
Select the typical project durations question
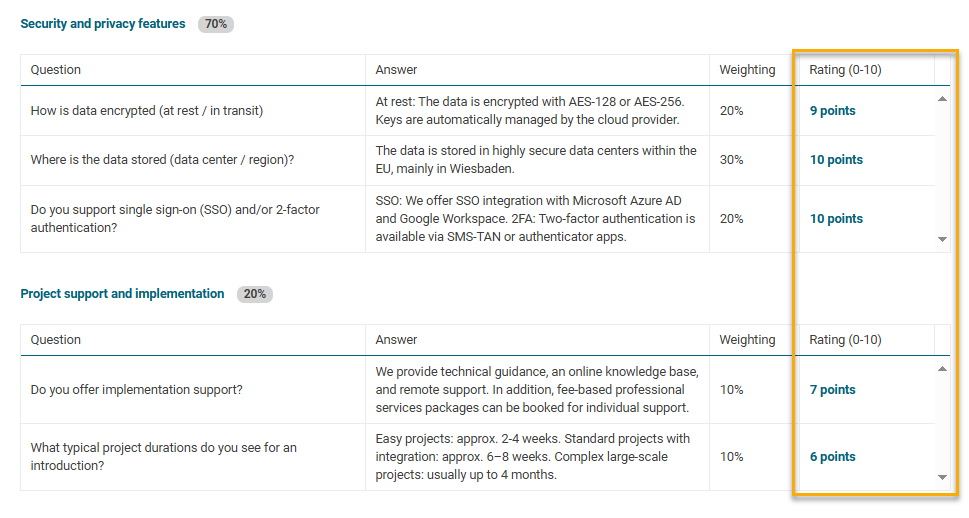(x=164, y=457)
